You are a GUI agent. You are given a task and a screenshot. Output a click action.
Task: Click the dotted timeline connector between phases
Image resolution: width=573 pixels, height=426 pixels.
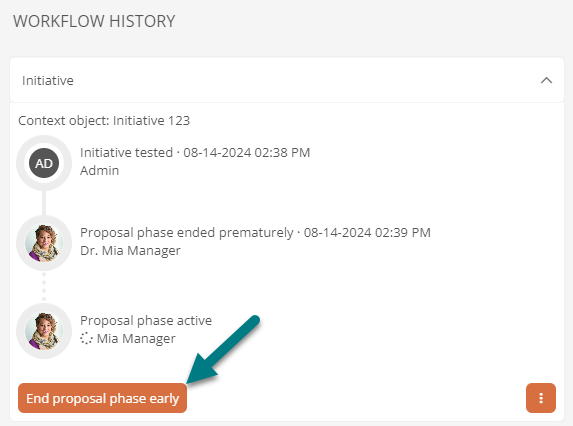point(44,287)
